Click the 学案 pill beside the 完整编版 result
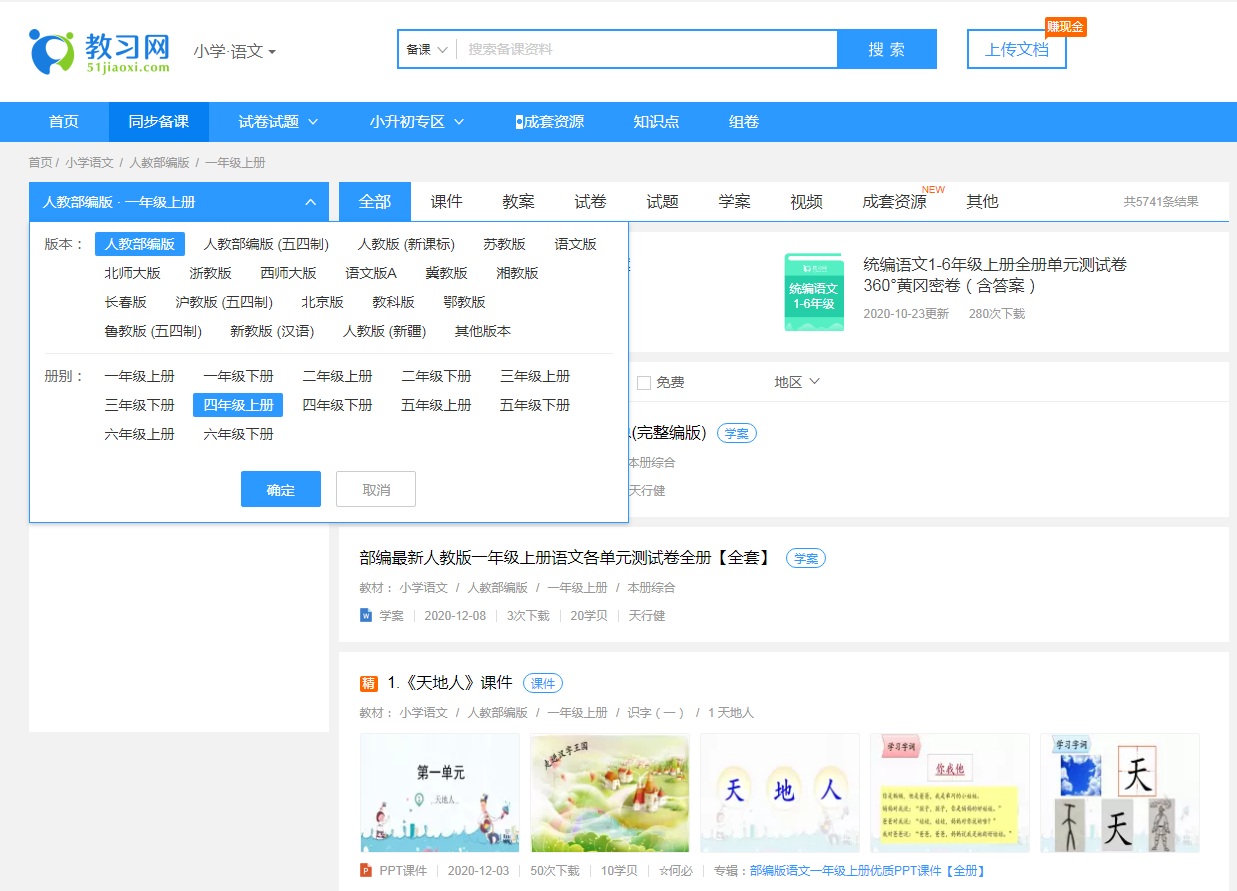The height and width of the screenshot is (891, 1237). tap(736, 432)
